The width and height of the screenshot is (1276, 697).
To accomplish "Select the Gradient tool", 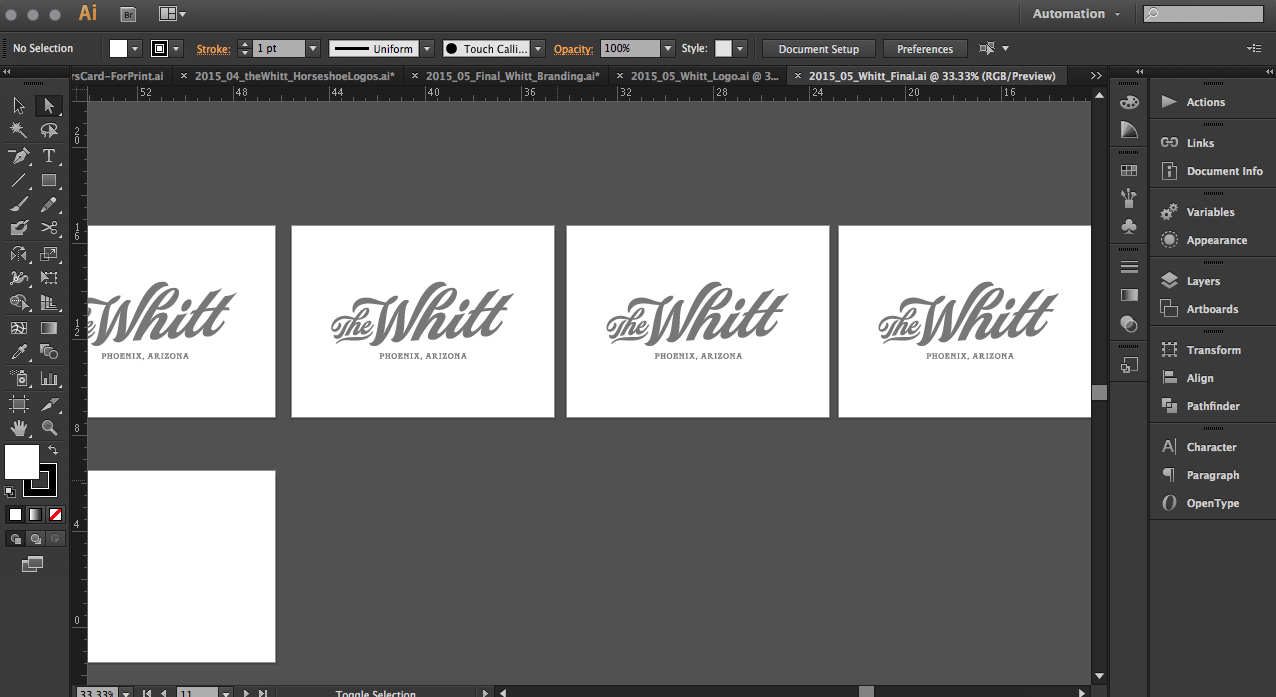I will (49, 328).
